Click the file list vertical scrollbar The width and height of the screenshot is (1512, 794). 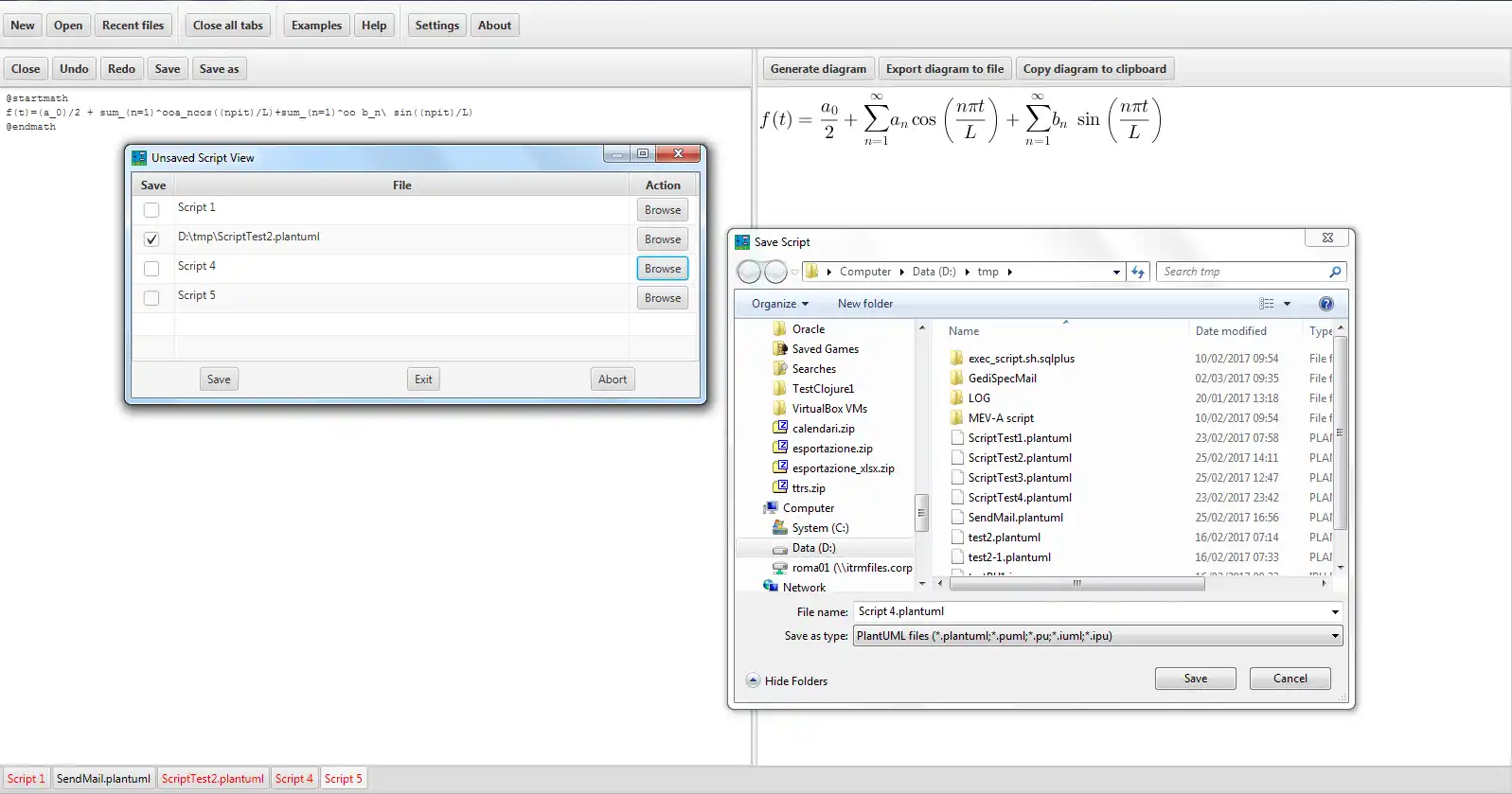coord(1340,432)
